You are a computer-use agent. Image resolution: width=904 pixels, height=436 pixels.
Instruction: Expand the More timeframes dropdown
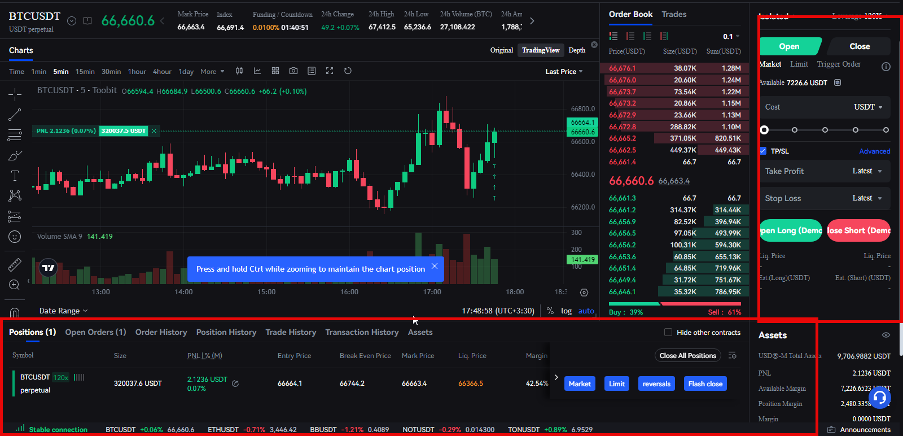tap(212, 72)
